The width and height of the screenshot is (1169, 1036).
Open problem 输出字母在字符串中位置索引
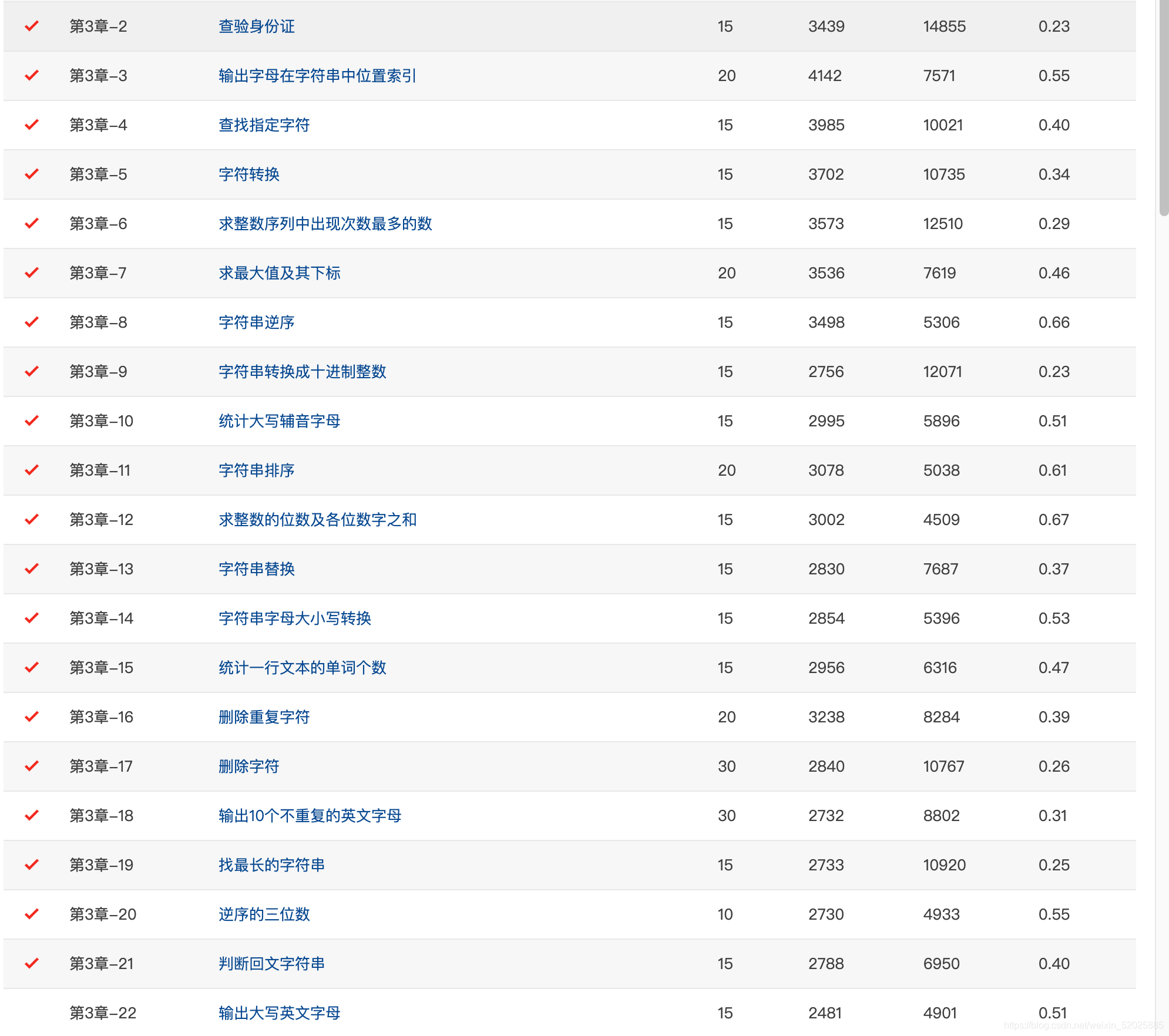(317, 76)
